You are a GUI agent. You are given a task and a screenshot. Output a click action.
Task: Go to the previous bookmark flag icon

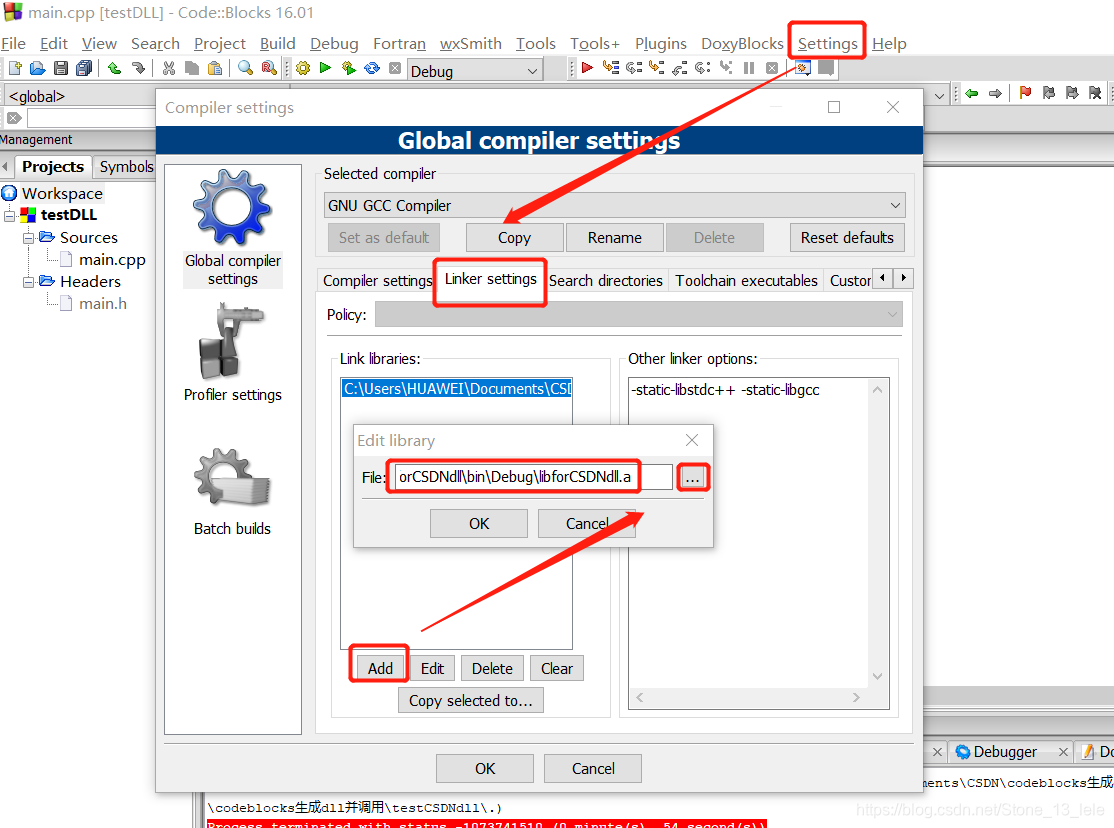[1049, 93]
